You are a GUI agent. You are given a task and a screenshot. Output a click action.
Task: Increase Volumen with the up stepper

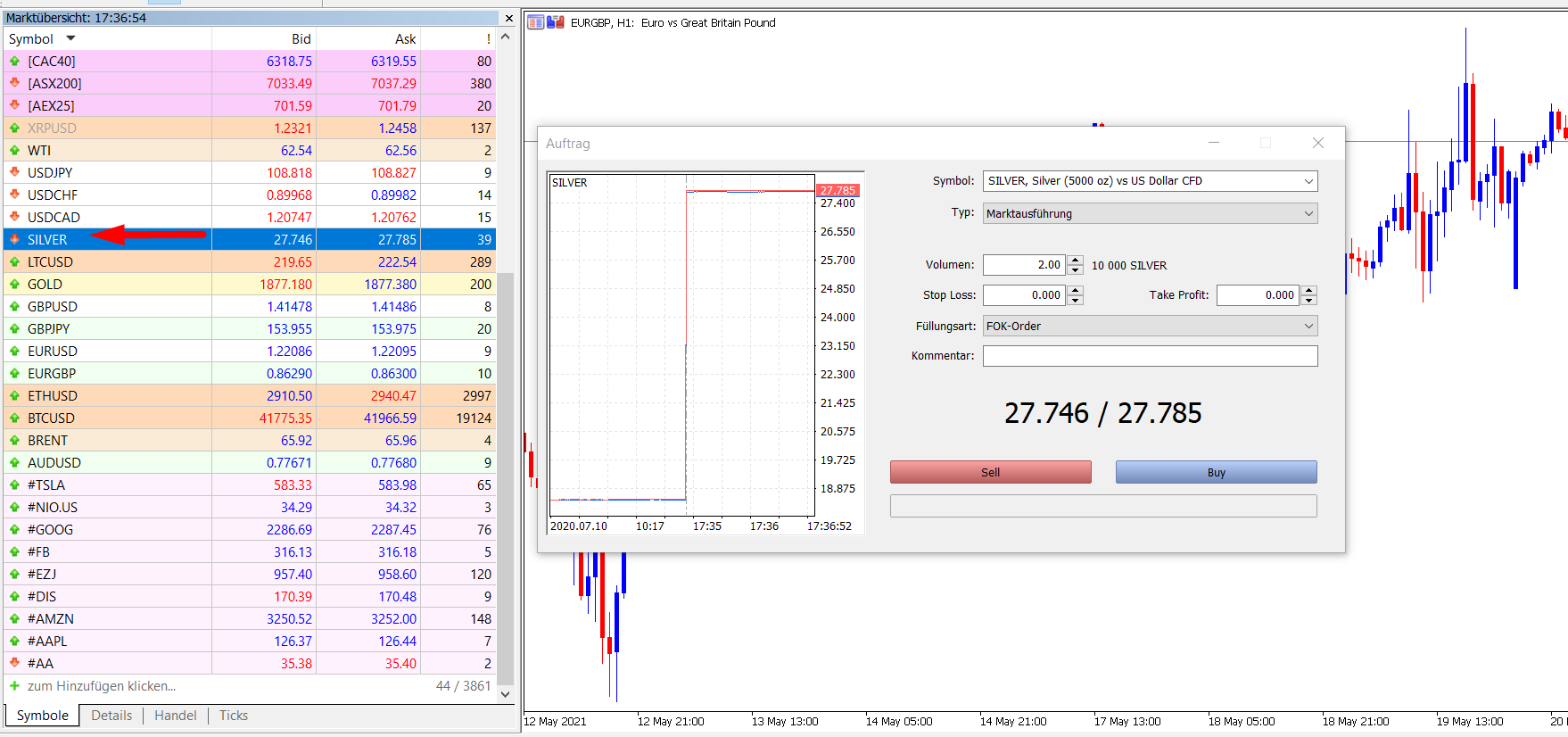(x=1076, y=260)
